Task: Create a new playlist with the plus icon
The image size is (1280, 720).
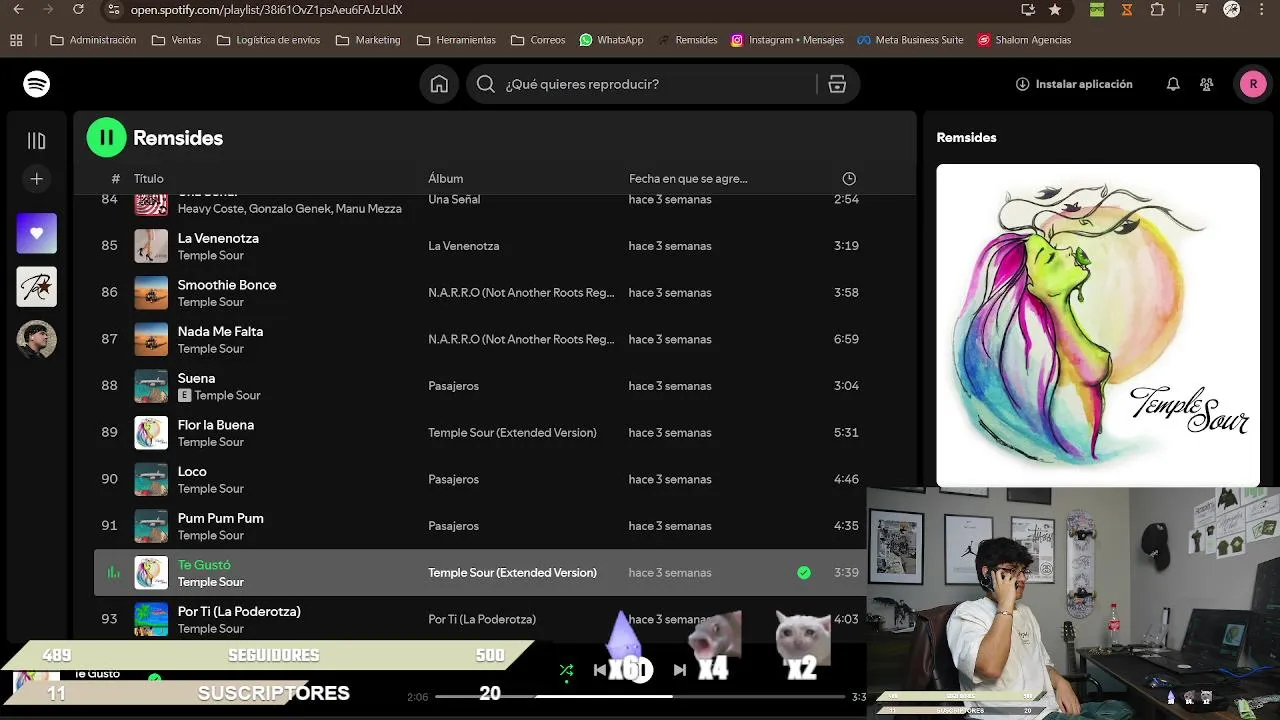Action: pyautogui.click(x=37, y=179)
